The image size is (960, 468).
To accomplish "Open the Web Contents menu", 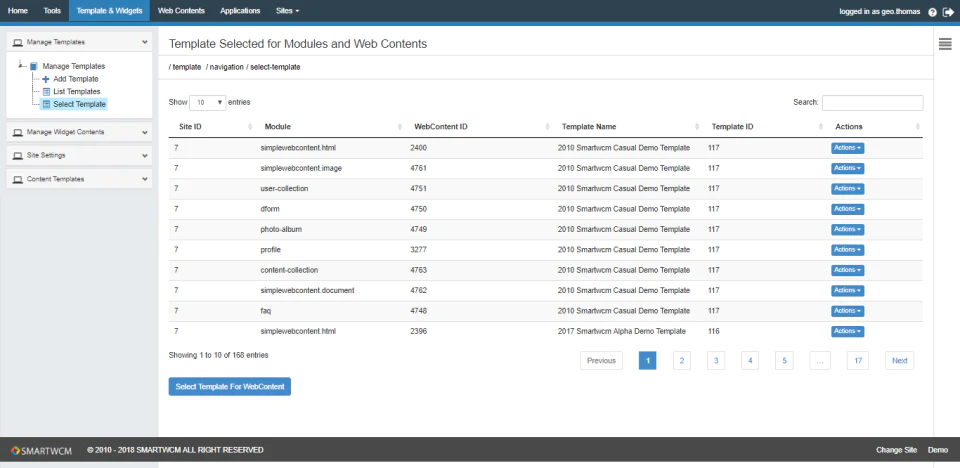I will tap(181, 11).
